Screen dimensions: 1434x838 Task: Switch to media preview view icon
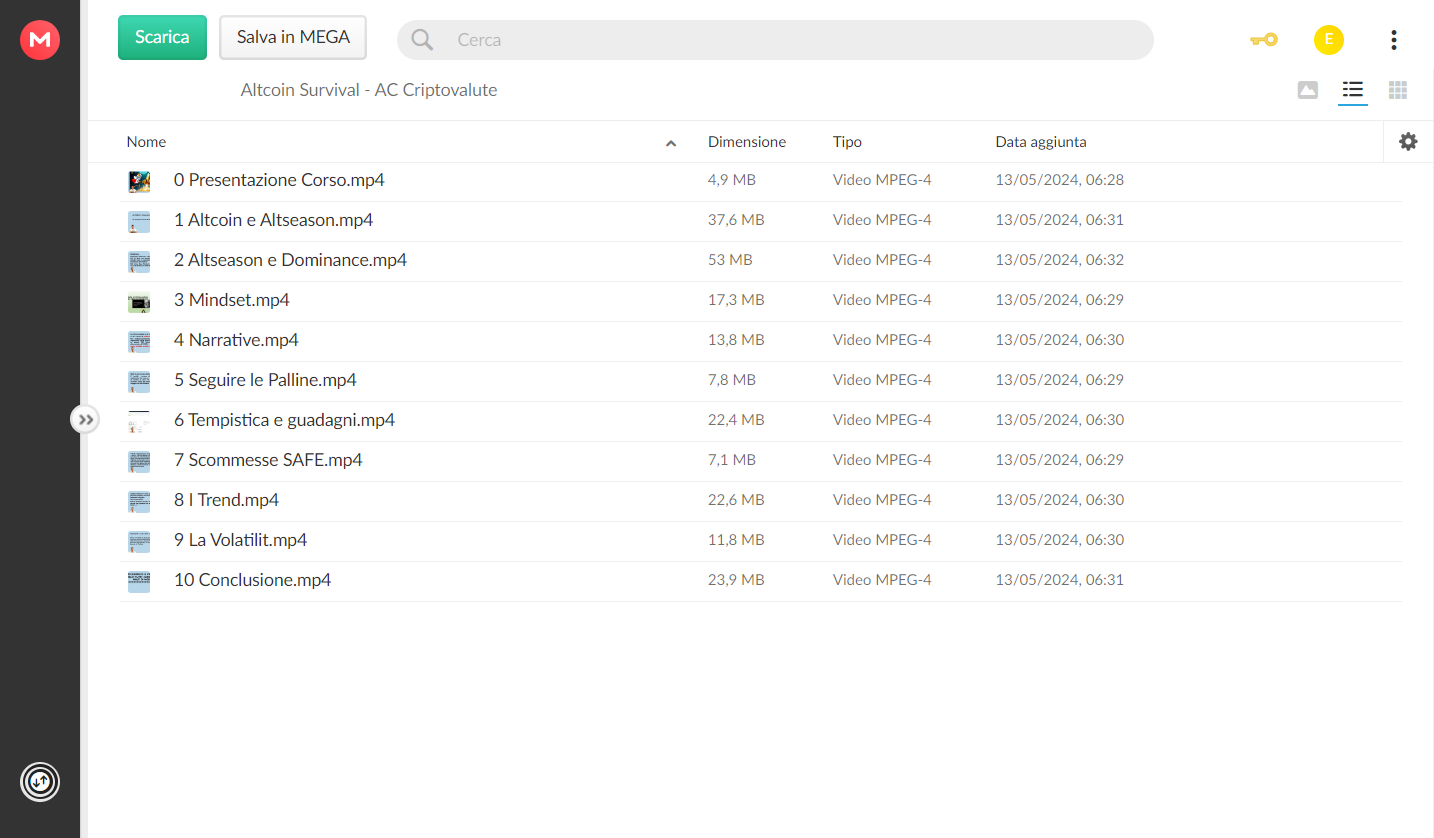click(x=1307, y=90)
